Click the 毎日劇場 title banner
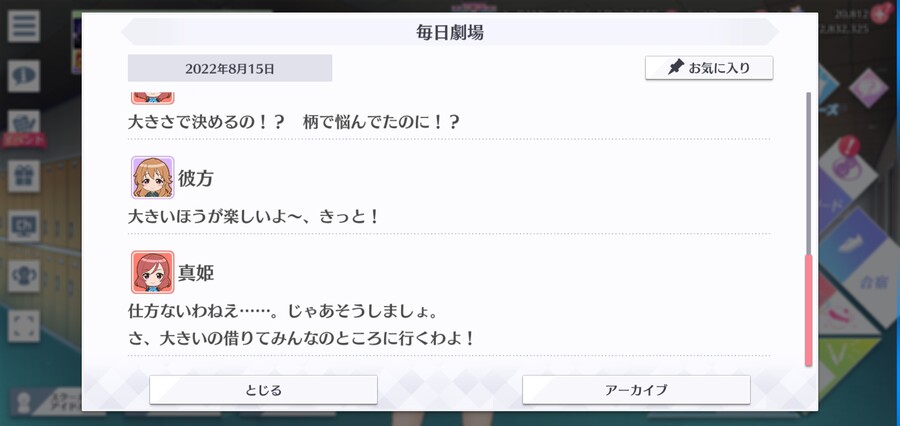This screenshot has width=900, height=426. pyautogui.click(x=449, y=32)
